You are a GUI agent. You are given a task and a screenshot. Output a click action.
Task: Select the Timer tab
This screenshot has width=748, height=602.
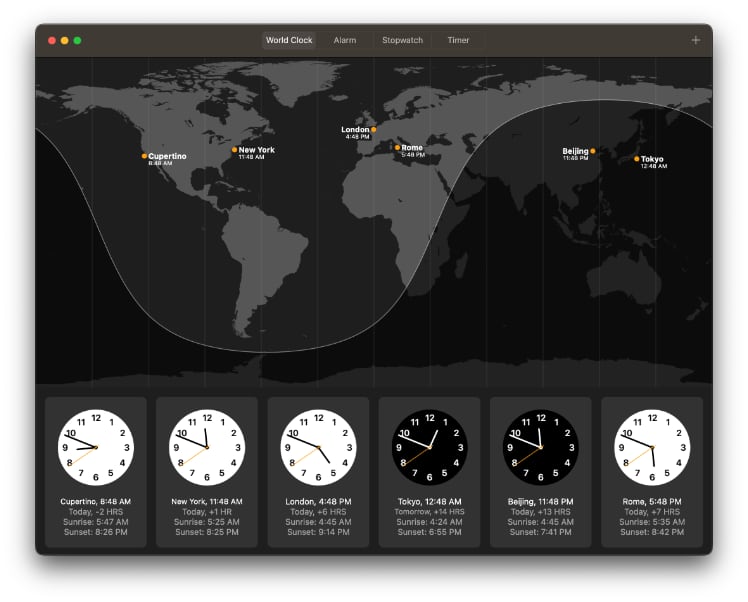click(458, 40)
